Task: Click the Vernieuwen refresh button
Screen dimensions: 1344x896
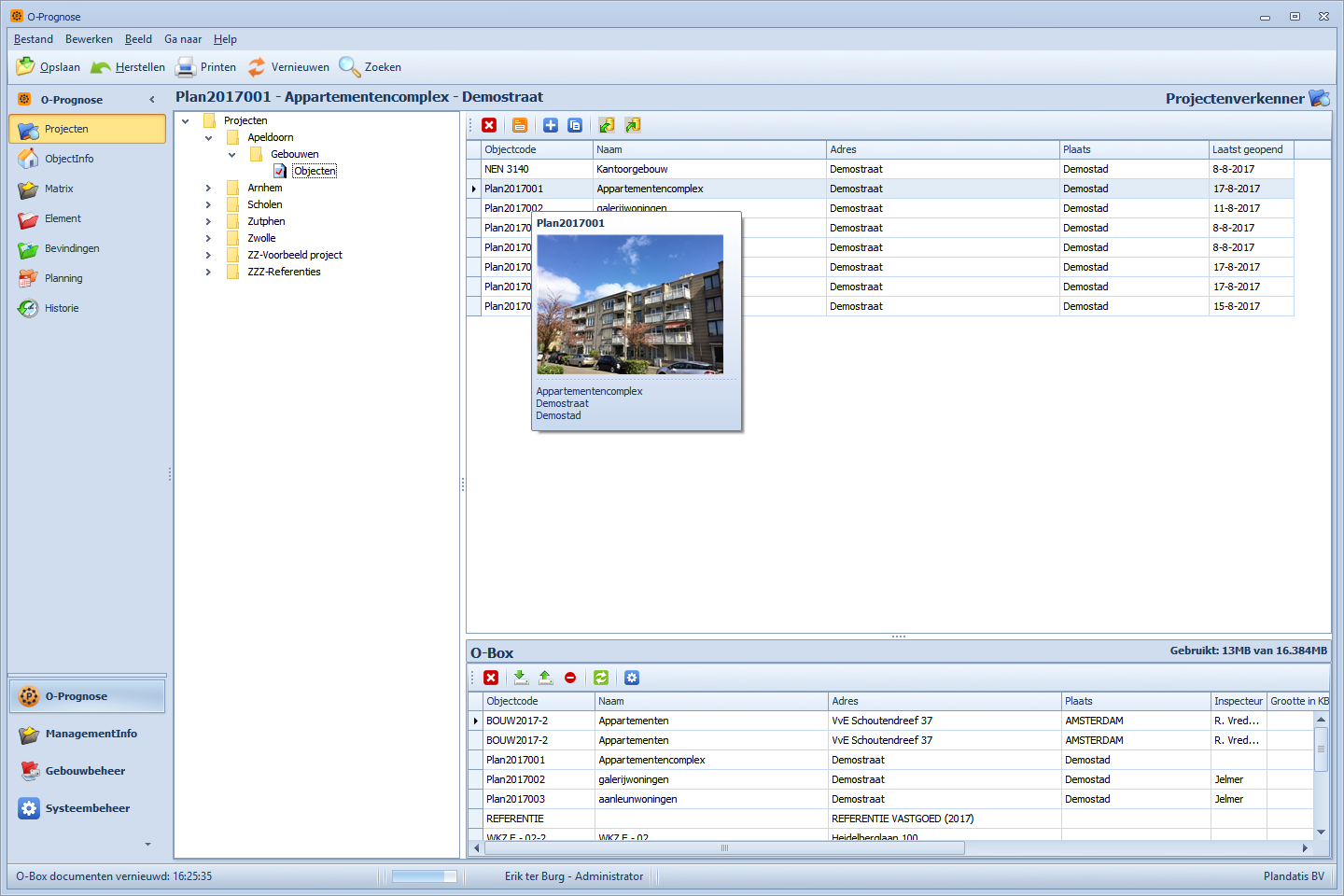Action: click(x=288, y=66)
